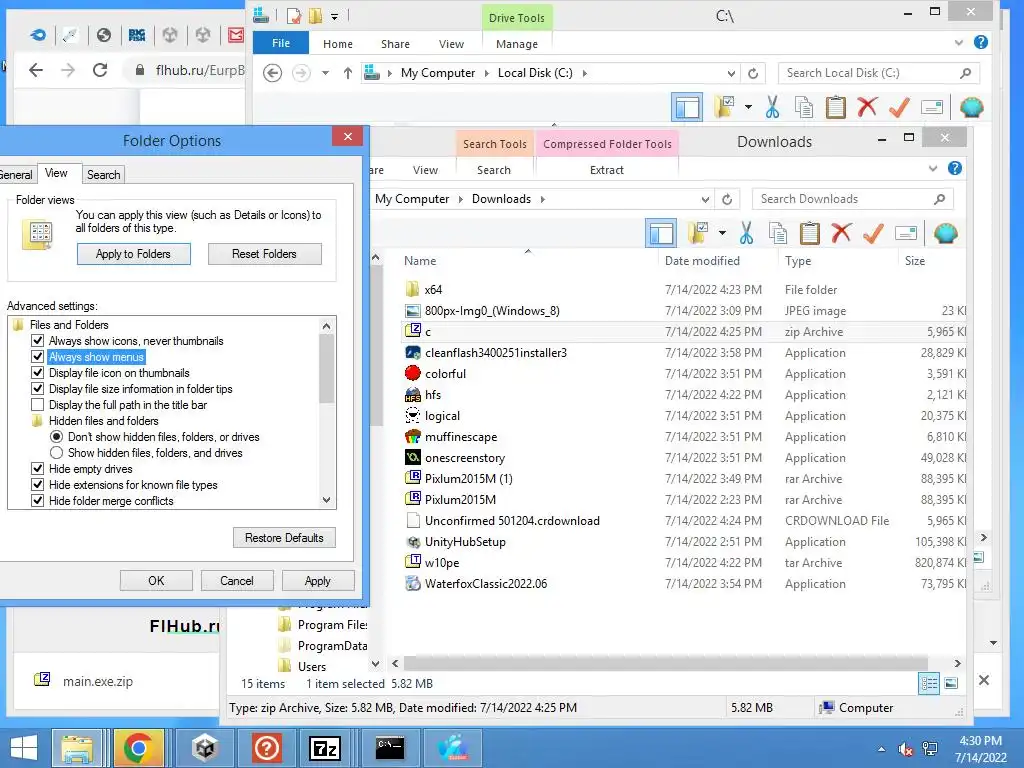Toggle Hide extensions for known file types
This screenshot has width=1024, height=768.
(x=38, y=485)
